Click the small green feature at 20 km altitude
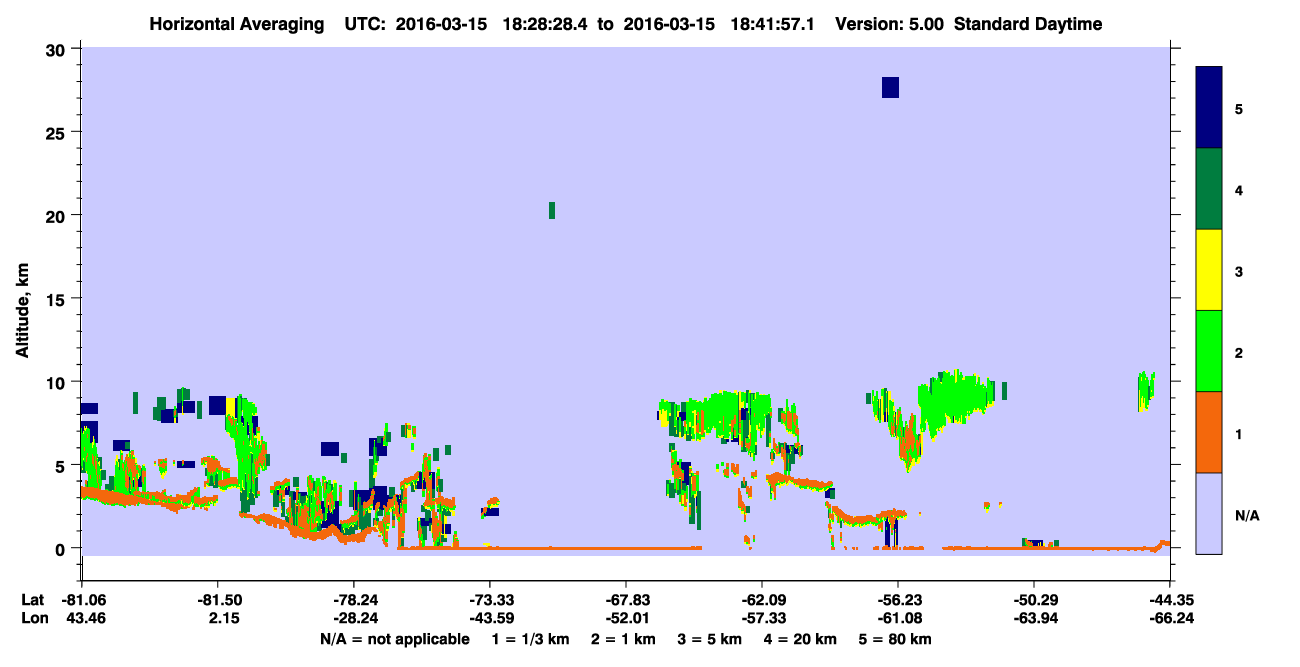The image size is (1300, 667). [552, 210]
